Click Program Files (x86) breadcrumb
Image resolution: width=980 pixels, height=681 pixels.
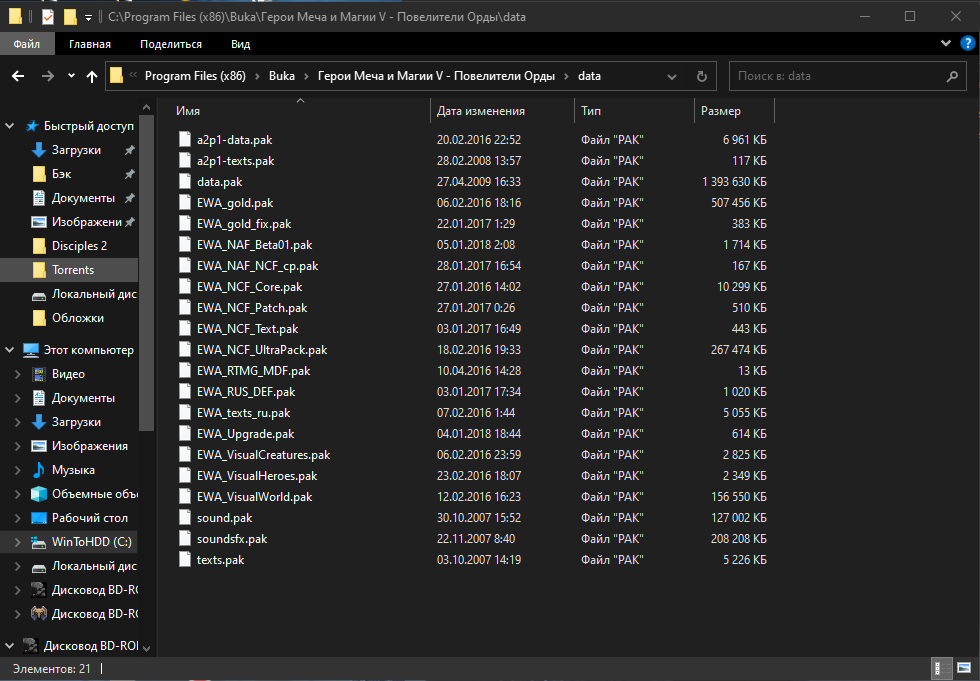195,76
